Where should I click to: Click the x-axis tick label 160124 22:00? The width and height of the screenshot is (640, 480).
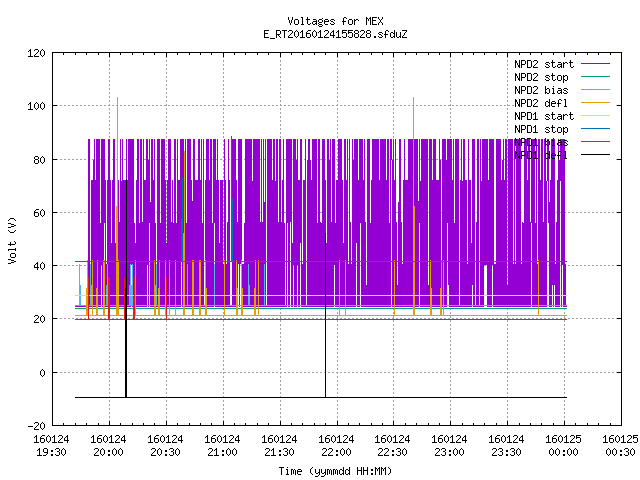(336, 446)
